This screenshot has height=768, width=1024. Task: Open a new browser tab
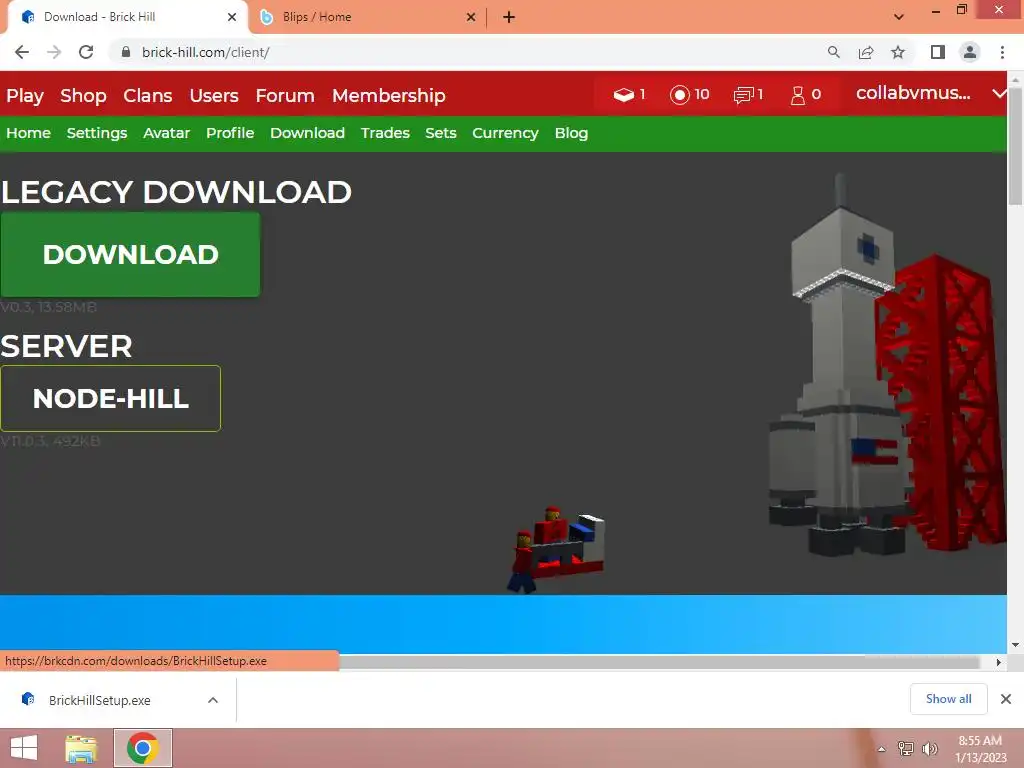point(509,17)
